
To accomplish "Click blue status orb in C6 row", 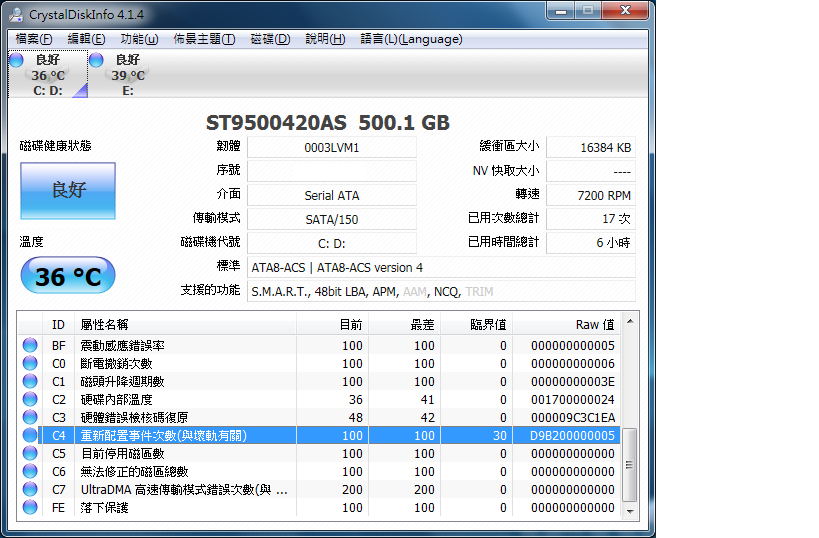I will pos(30,471).
